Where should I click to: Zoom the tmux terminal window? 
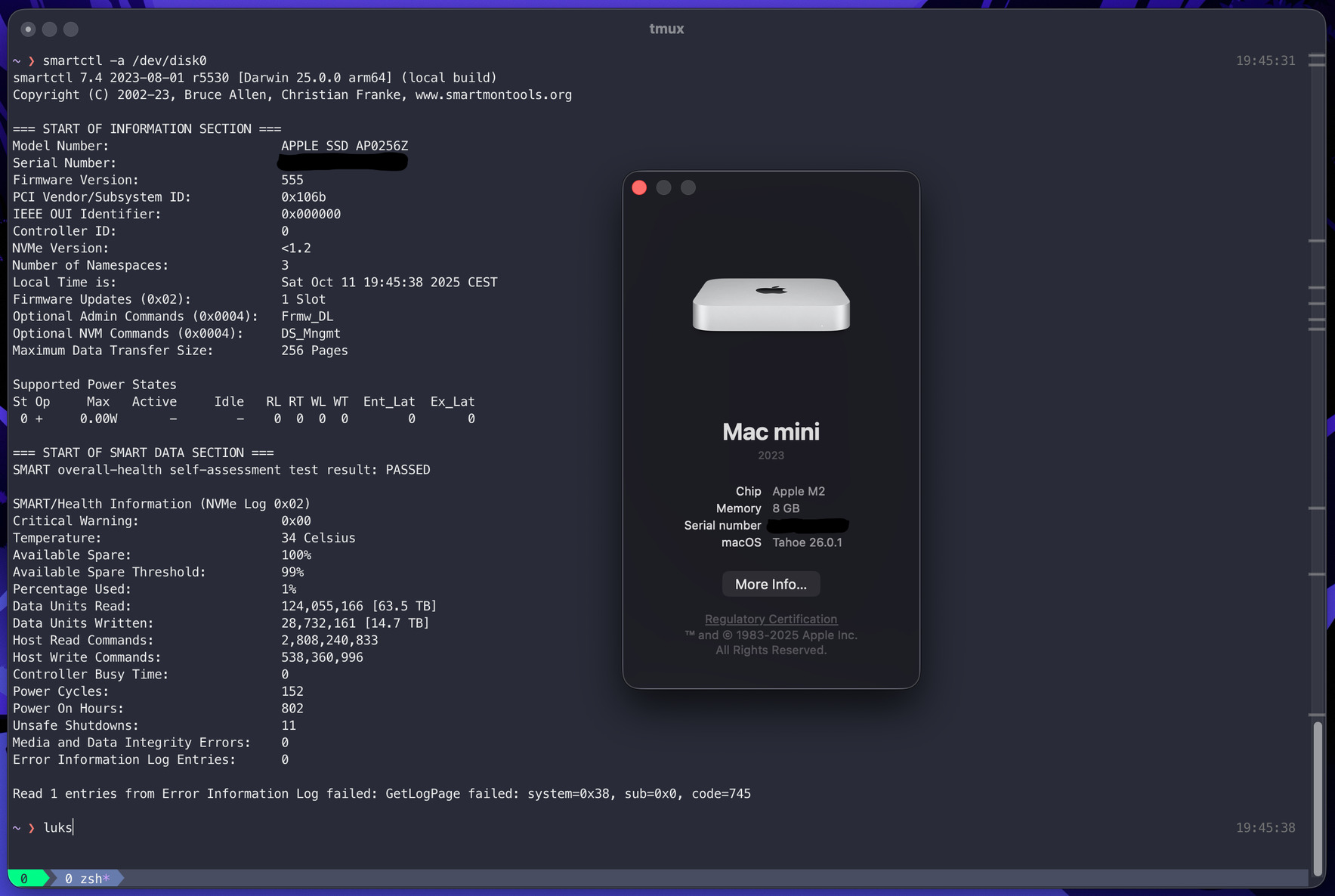click(70, 29)
